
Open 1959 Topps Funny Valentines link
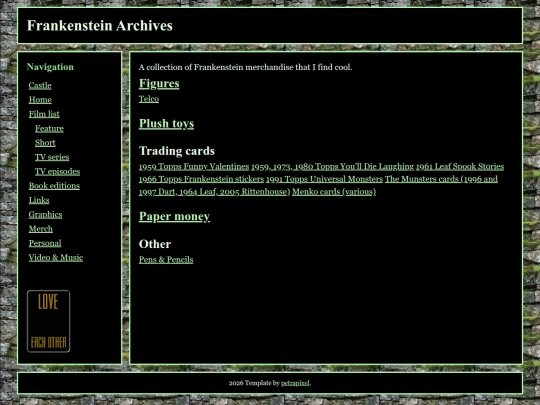pos(194,167)
